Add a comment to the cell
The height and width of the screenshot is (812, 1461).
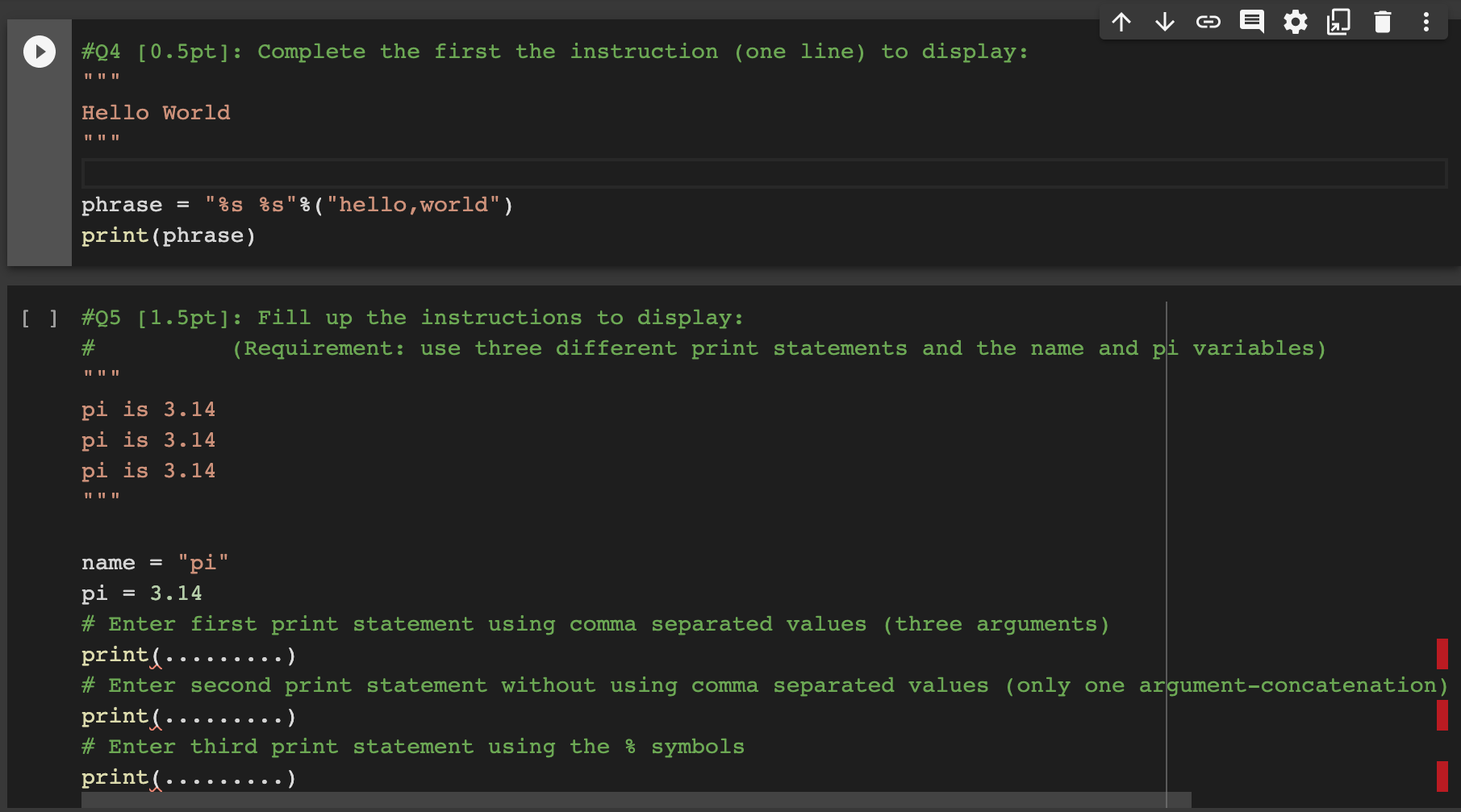pyautogui.click(x=1252, y=22)
